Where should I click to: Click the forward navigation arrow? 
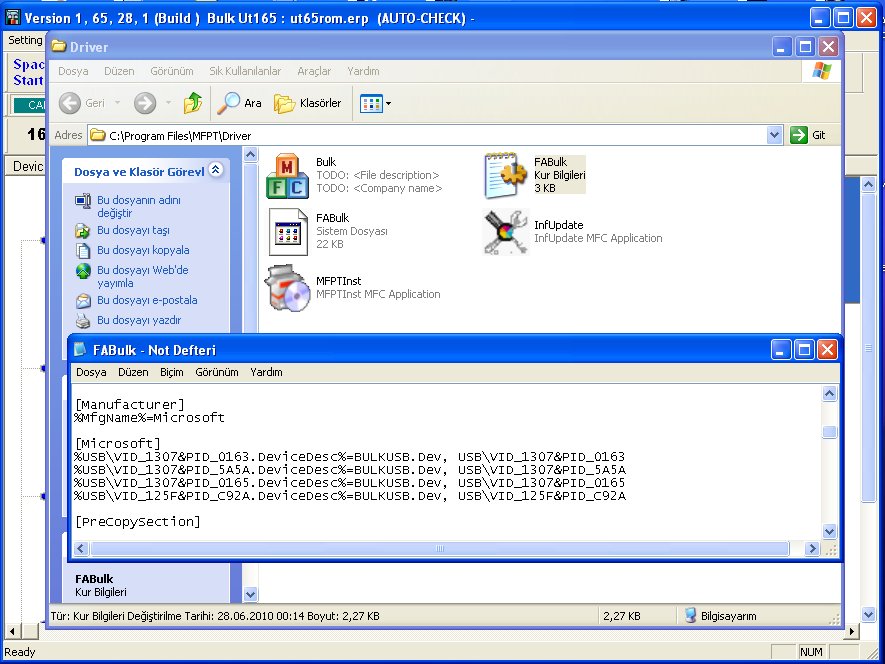tap(145, 103)
